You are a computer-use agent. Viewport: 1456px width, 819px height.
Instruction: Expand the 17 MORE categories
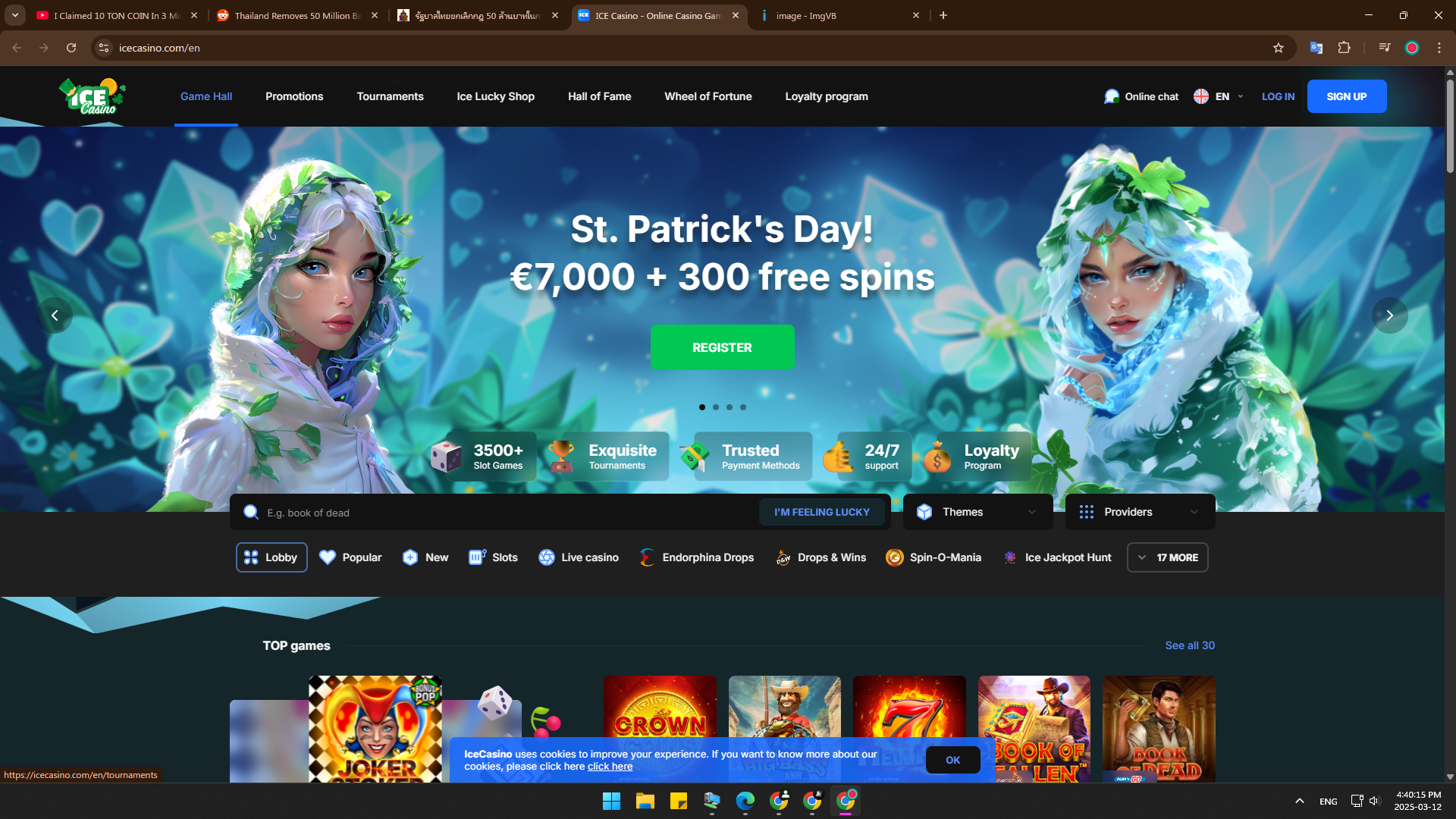click(1168, 557)
